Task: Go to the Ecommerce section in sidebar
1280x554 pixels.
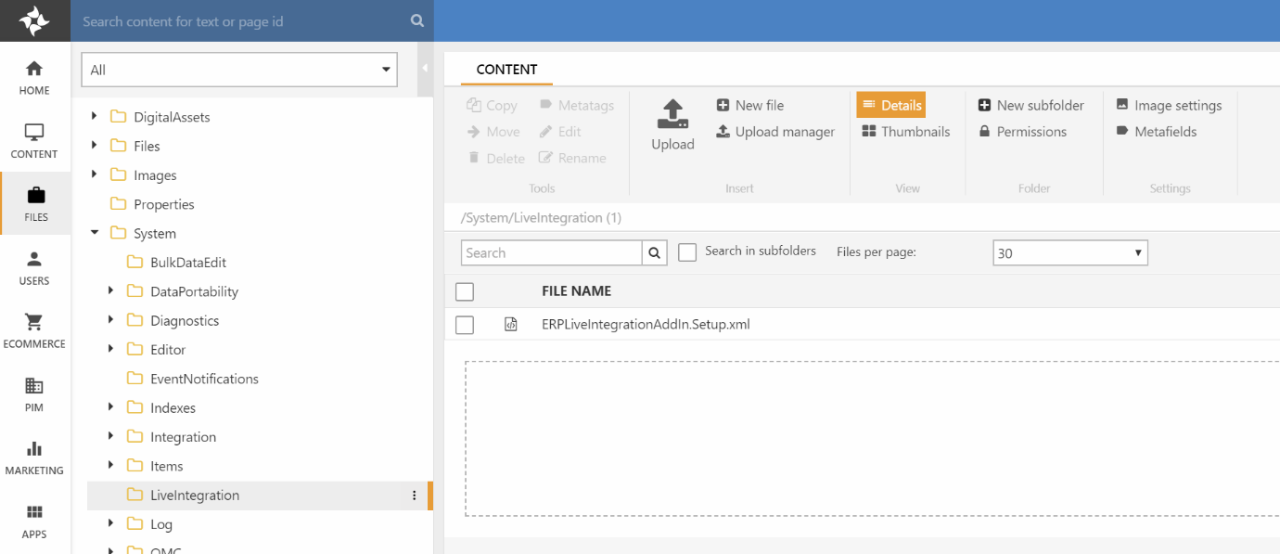Action: [x=34, y=330]
